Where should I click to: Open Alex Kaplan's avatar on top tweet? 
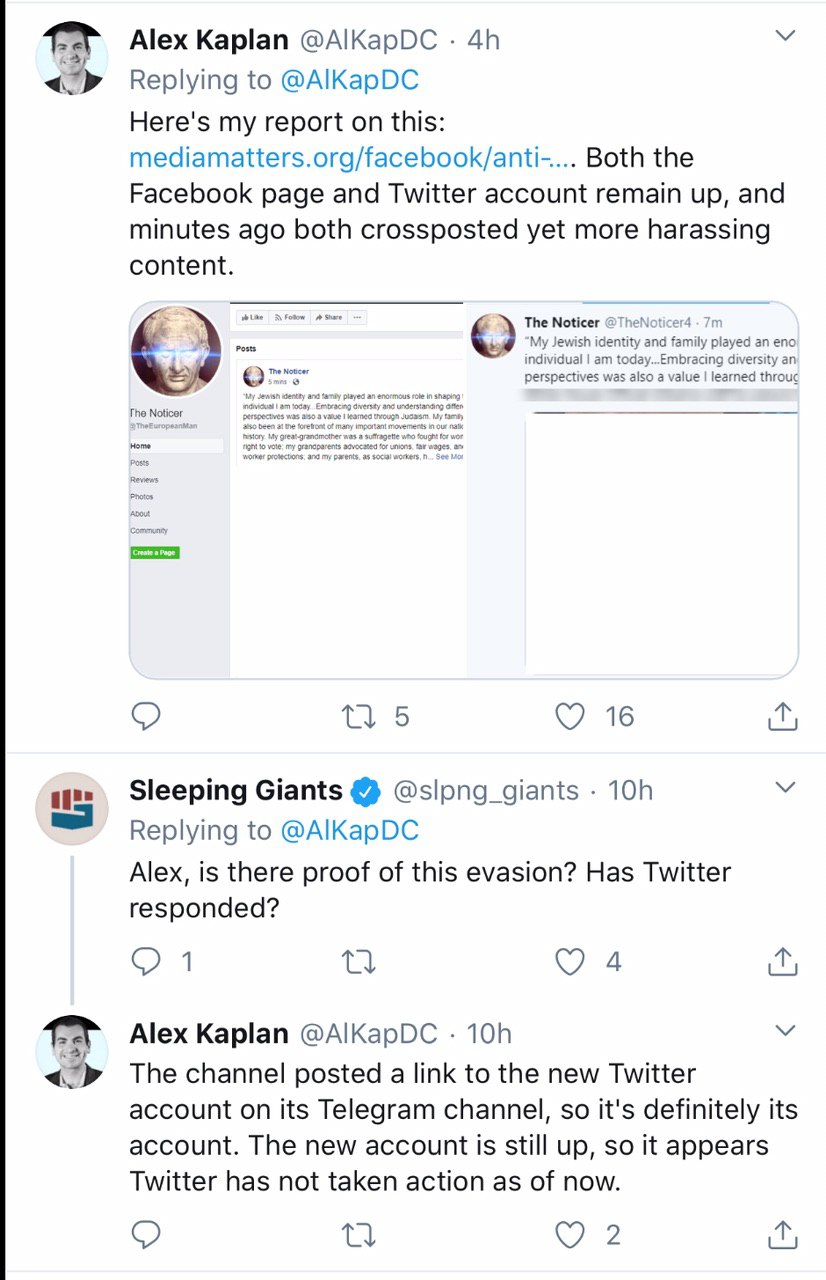tap(71, 58)
